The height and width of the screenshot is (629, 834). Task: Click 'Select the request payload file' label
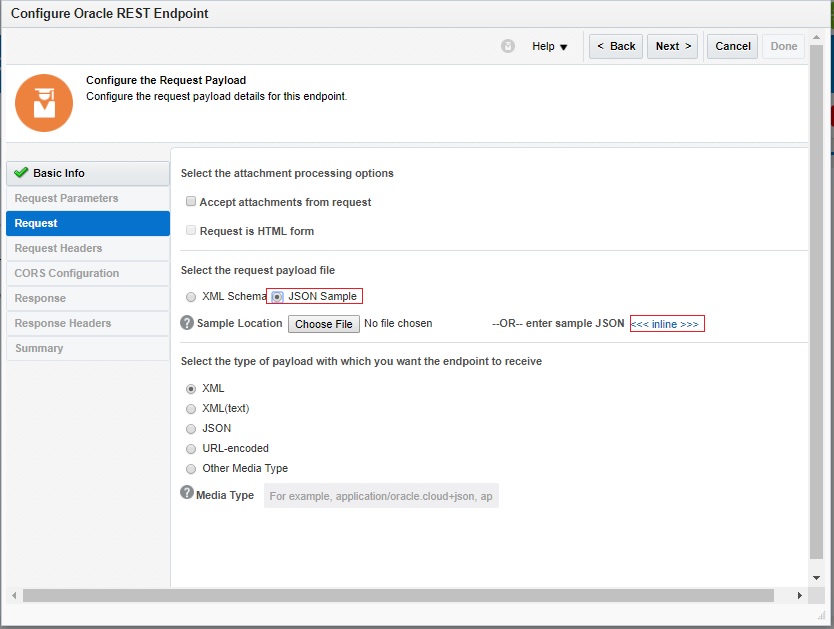(258, 270)
